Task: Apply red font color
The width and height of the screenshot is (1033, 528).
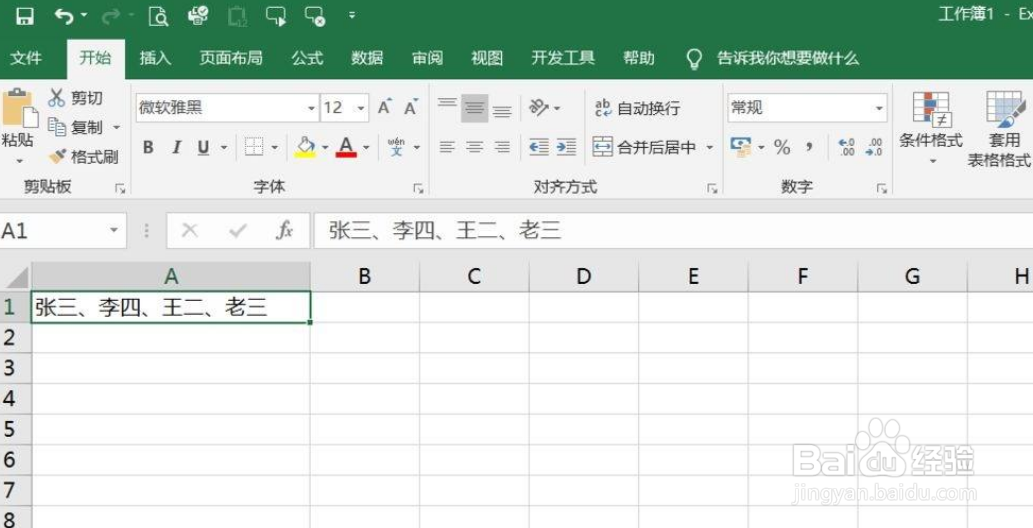Action: point(346,147)
